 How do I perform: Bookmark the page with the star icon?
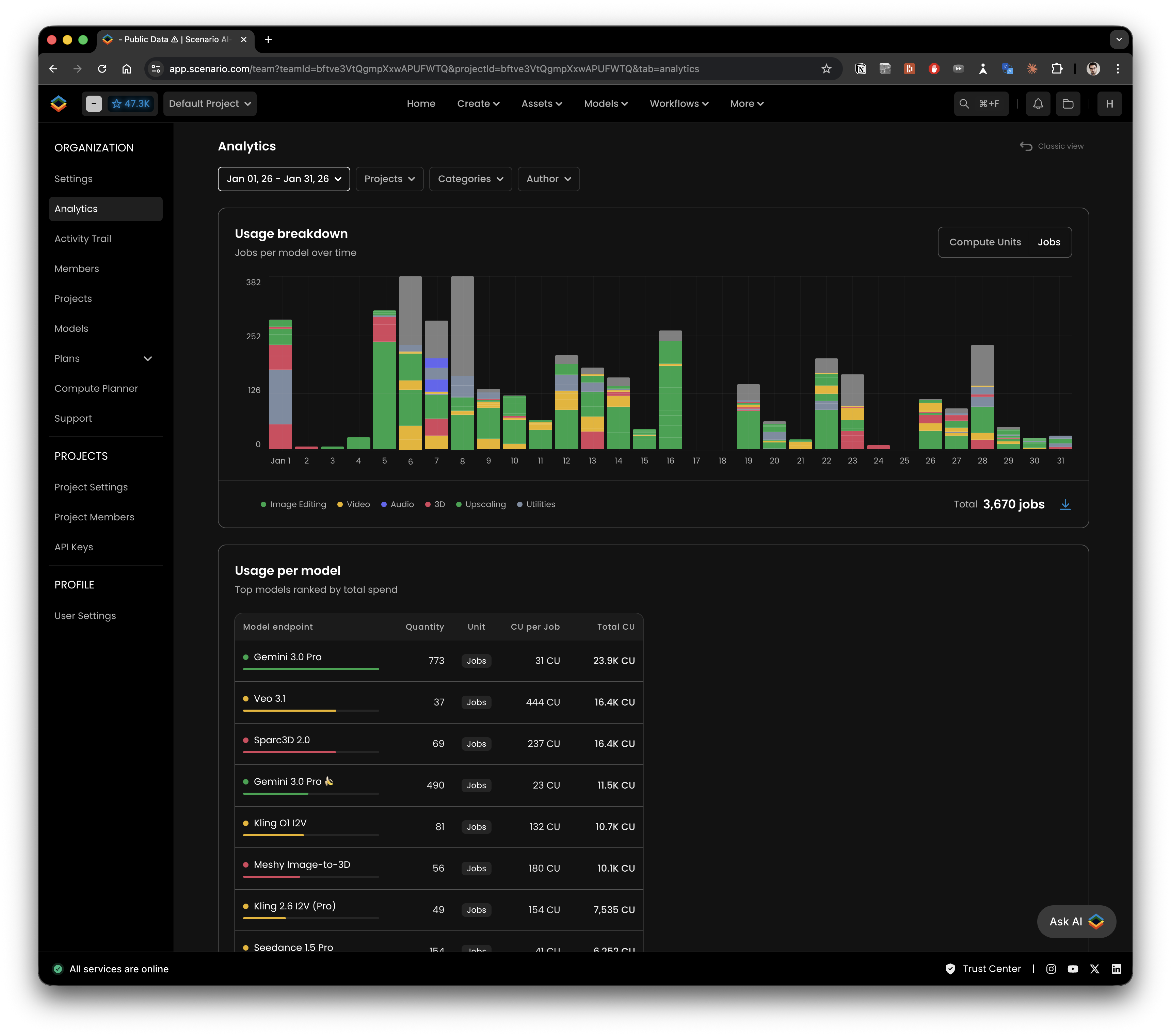(825, 69)
